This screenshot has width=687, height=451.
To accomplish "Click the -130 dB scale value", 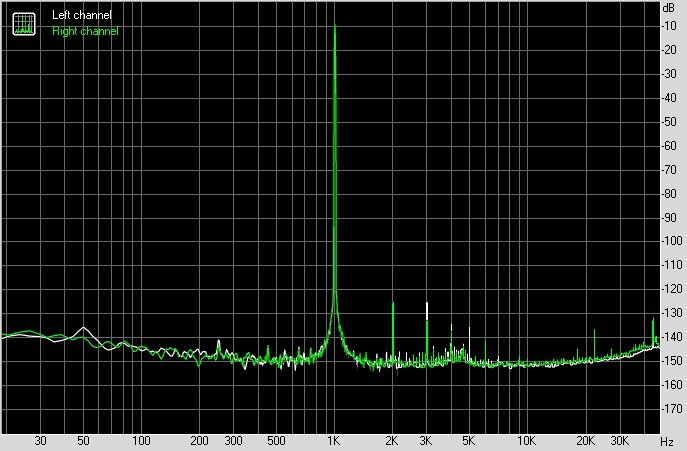I will click(672, 313).
